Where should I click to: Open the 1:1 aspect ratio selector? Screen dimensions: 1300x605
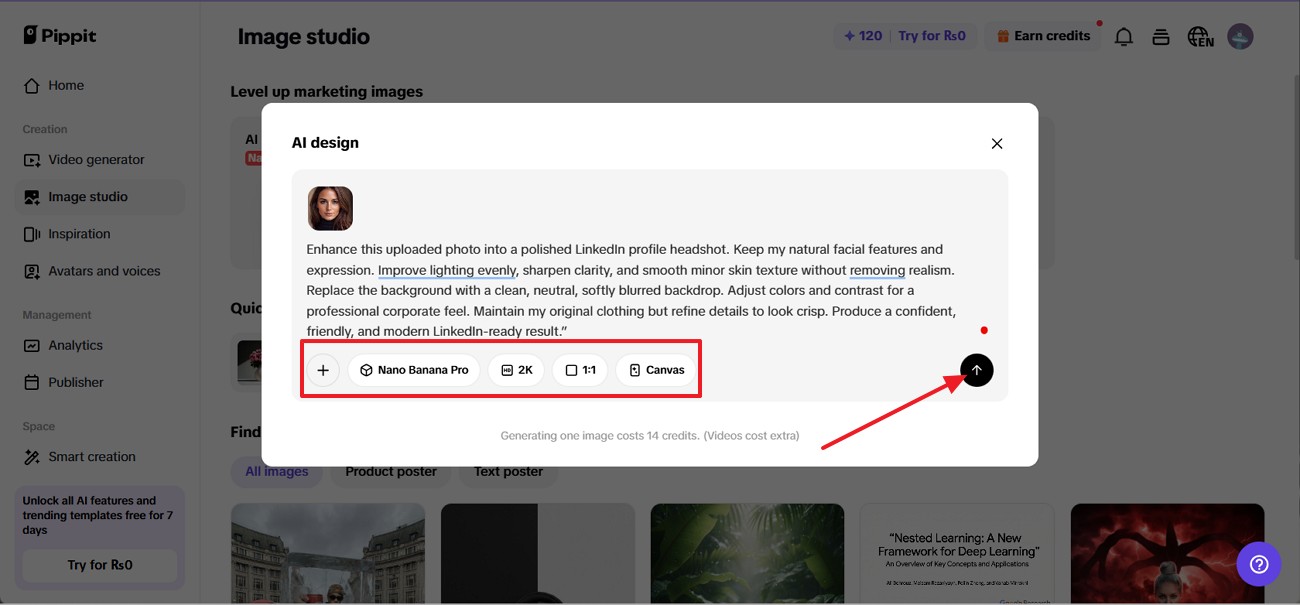(x=580, y=370)
